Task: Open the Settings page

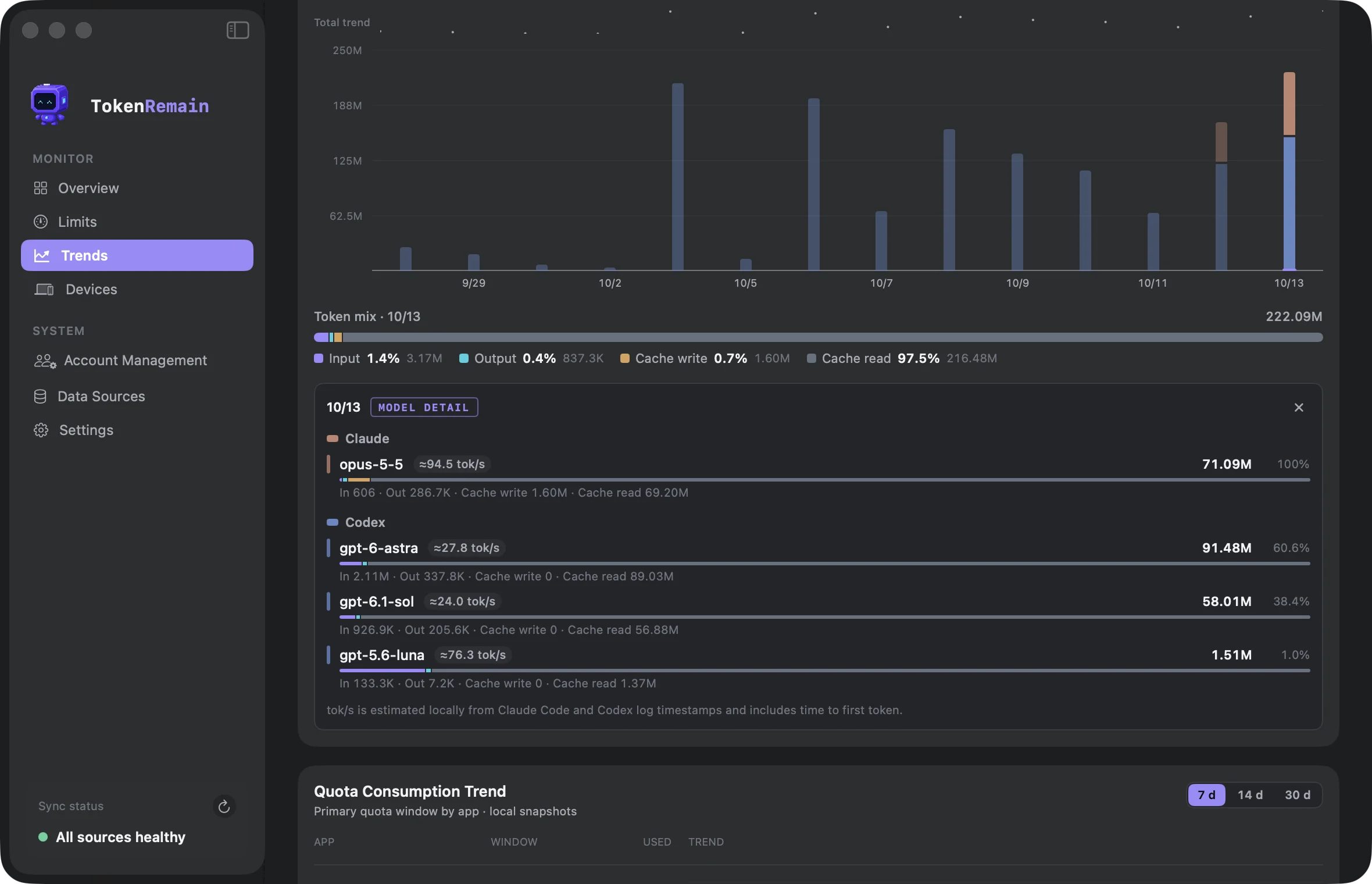Action: coord(137,430)
